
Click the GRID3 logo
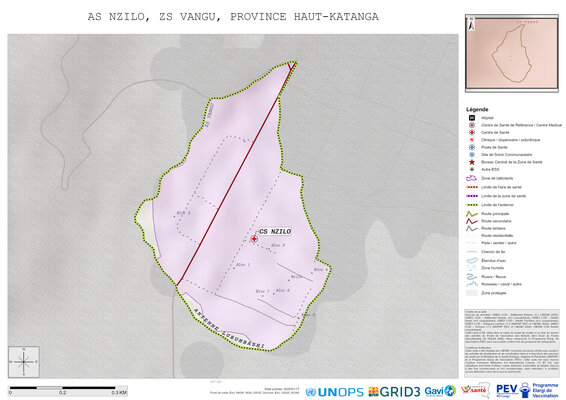pos(394,392)
